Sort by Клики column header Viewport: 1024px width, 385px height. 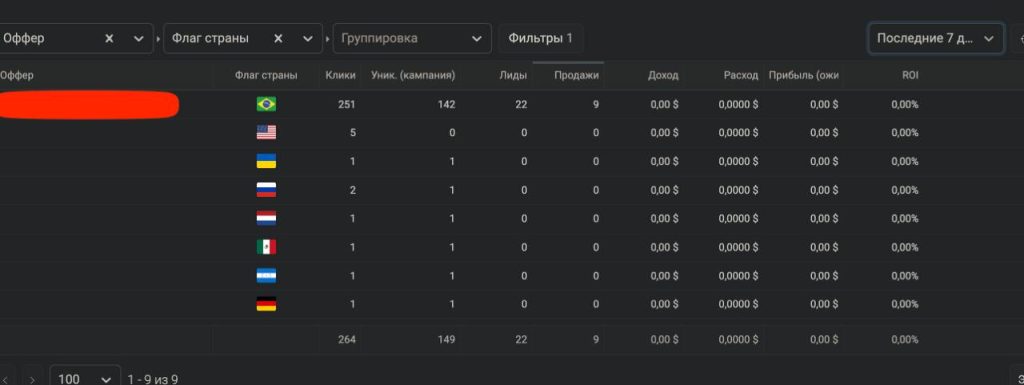340,76
